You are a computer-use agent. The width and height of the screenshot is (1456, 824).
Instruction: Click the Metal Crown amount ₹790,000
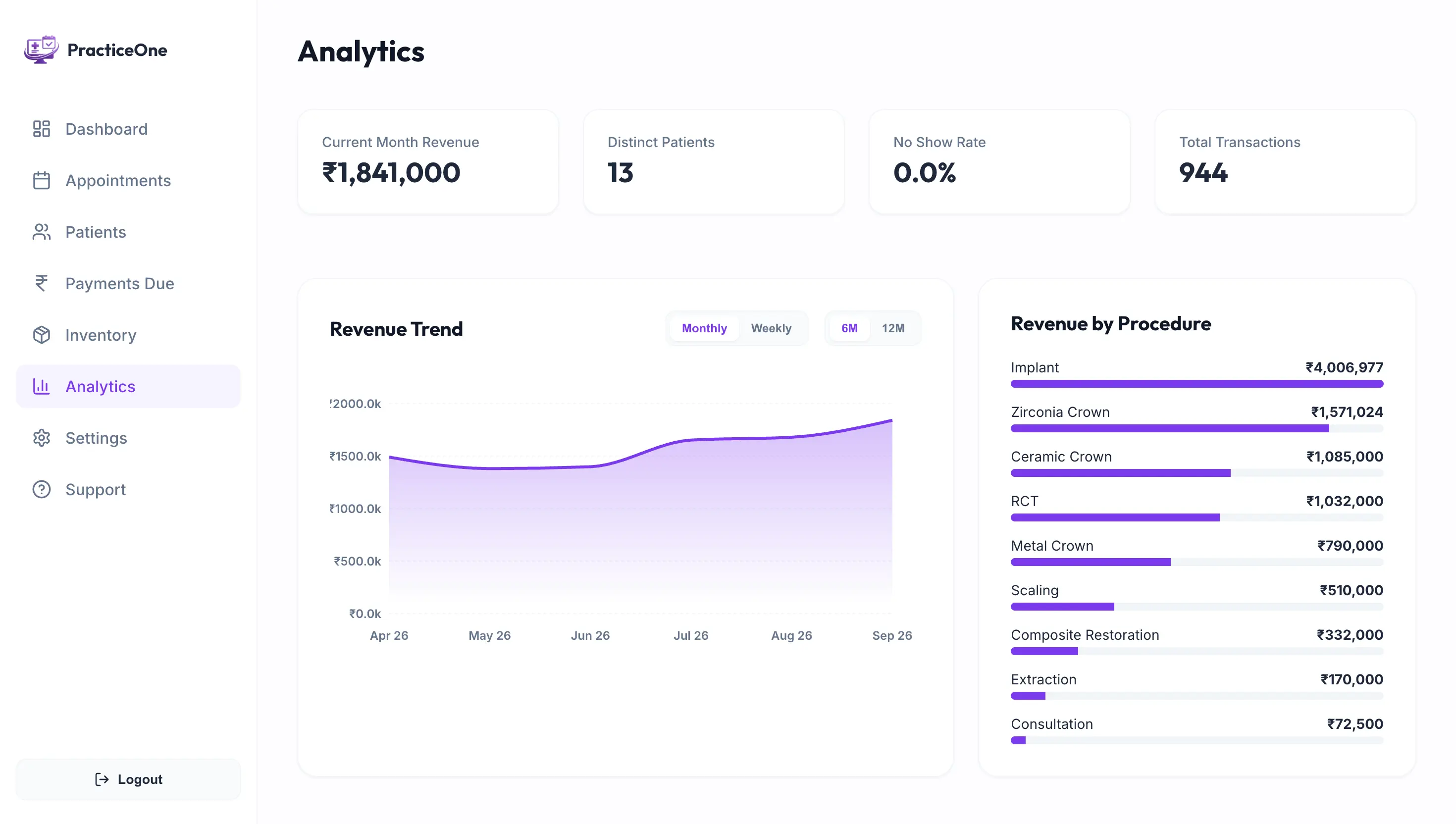tap(1350, 546)
